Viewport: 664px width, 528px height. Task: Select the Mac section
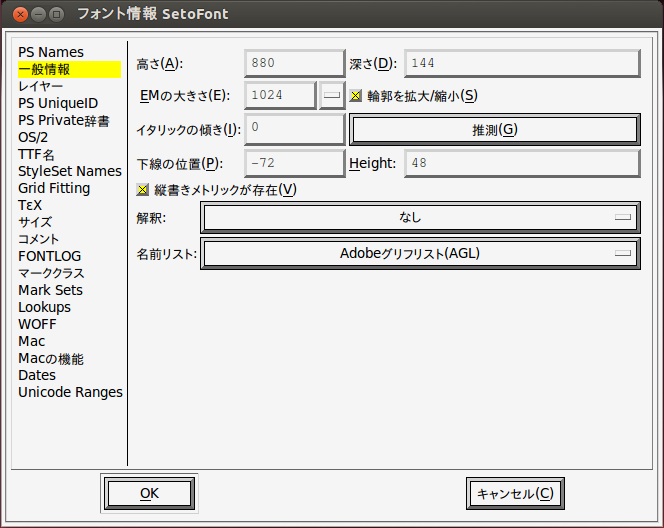[32, 341]
